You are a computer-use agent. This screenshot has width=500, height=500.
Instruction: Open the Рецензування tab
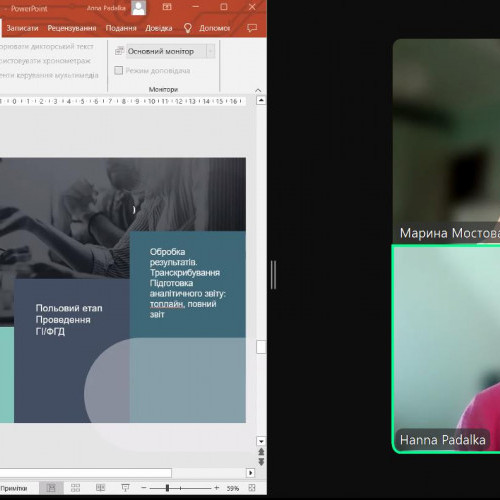(x=72, y=28)
